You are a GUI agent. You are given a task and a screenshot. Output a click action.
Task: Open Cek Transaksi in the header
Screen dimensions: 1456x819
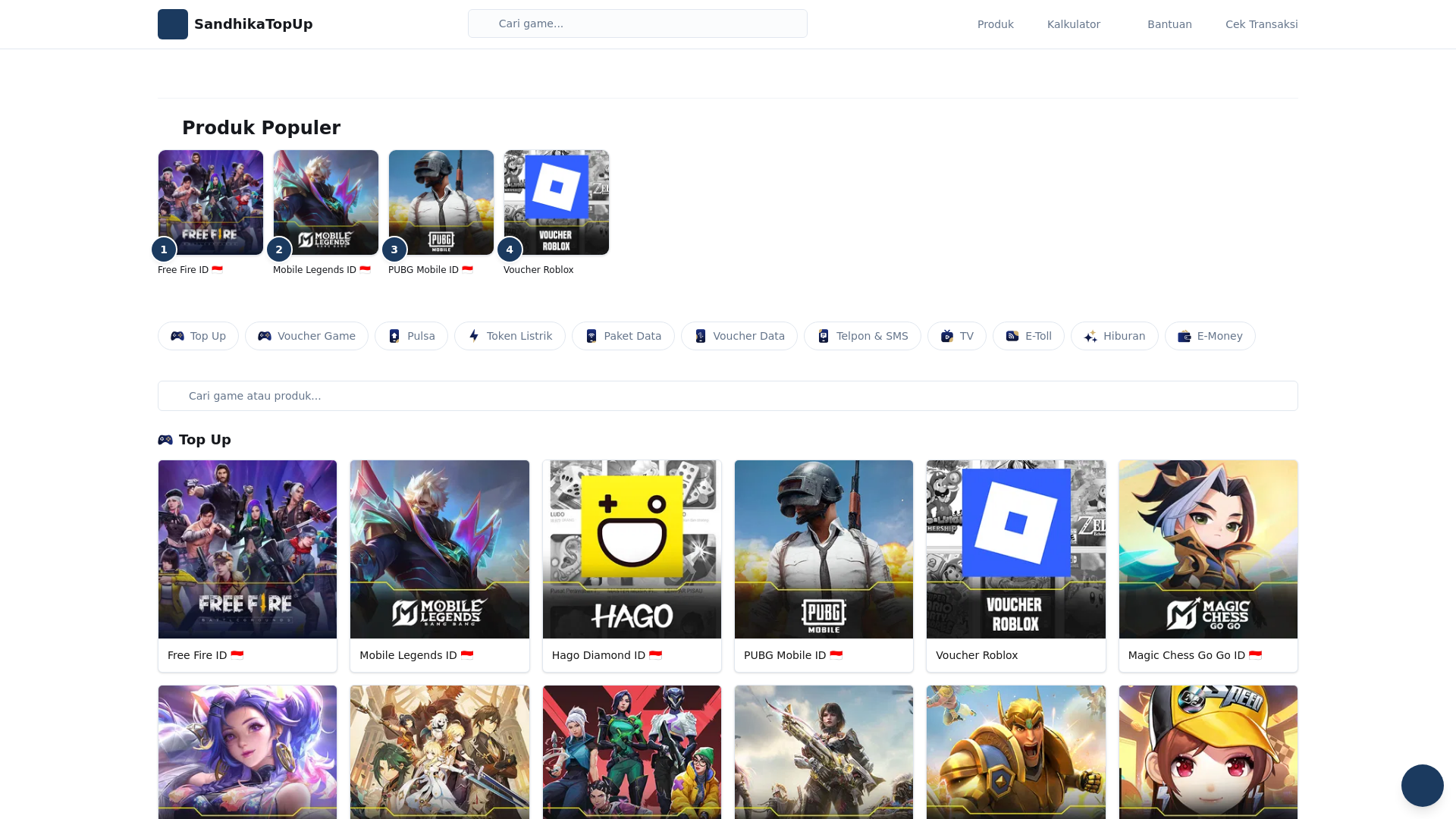point(1261,24)
